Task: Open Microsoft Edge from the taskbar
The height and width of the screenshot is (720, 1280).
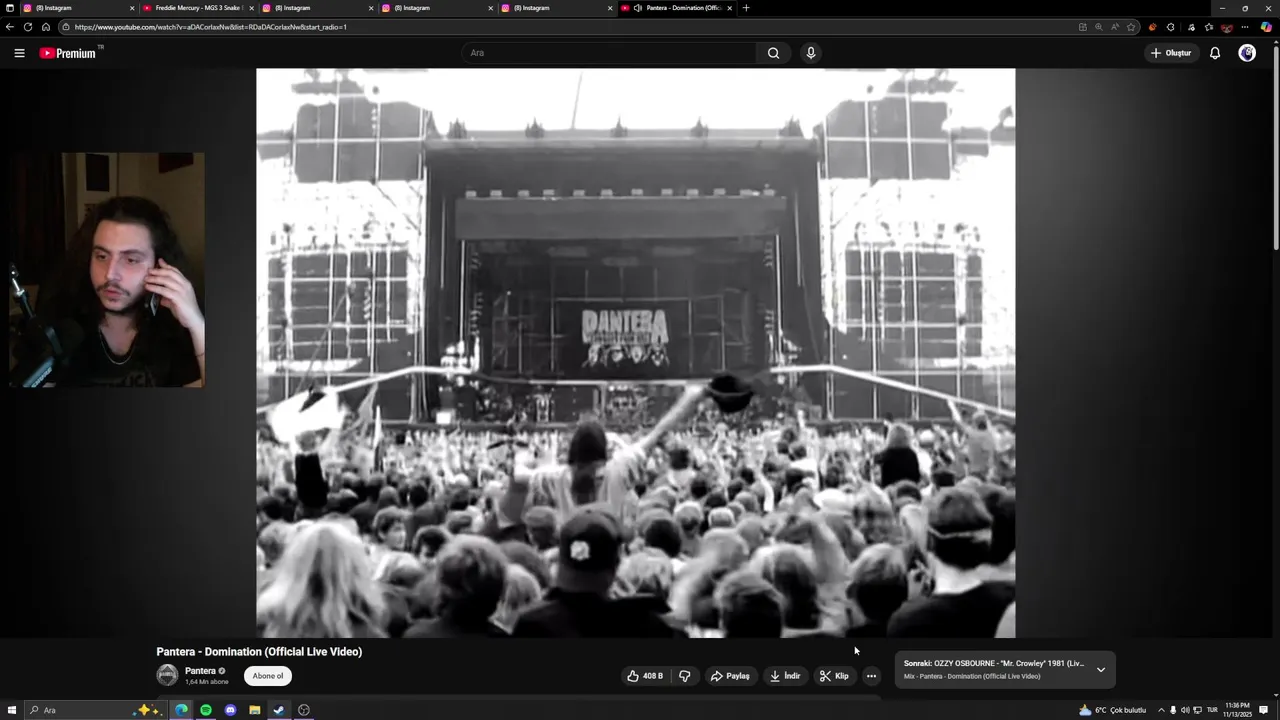Action: coord(181,710)
